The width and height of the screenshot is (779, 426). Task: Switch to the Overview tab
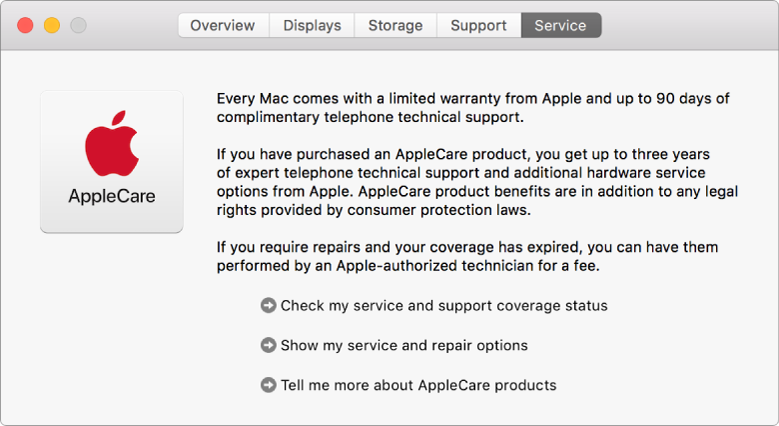(223, 25)
